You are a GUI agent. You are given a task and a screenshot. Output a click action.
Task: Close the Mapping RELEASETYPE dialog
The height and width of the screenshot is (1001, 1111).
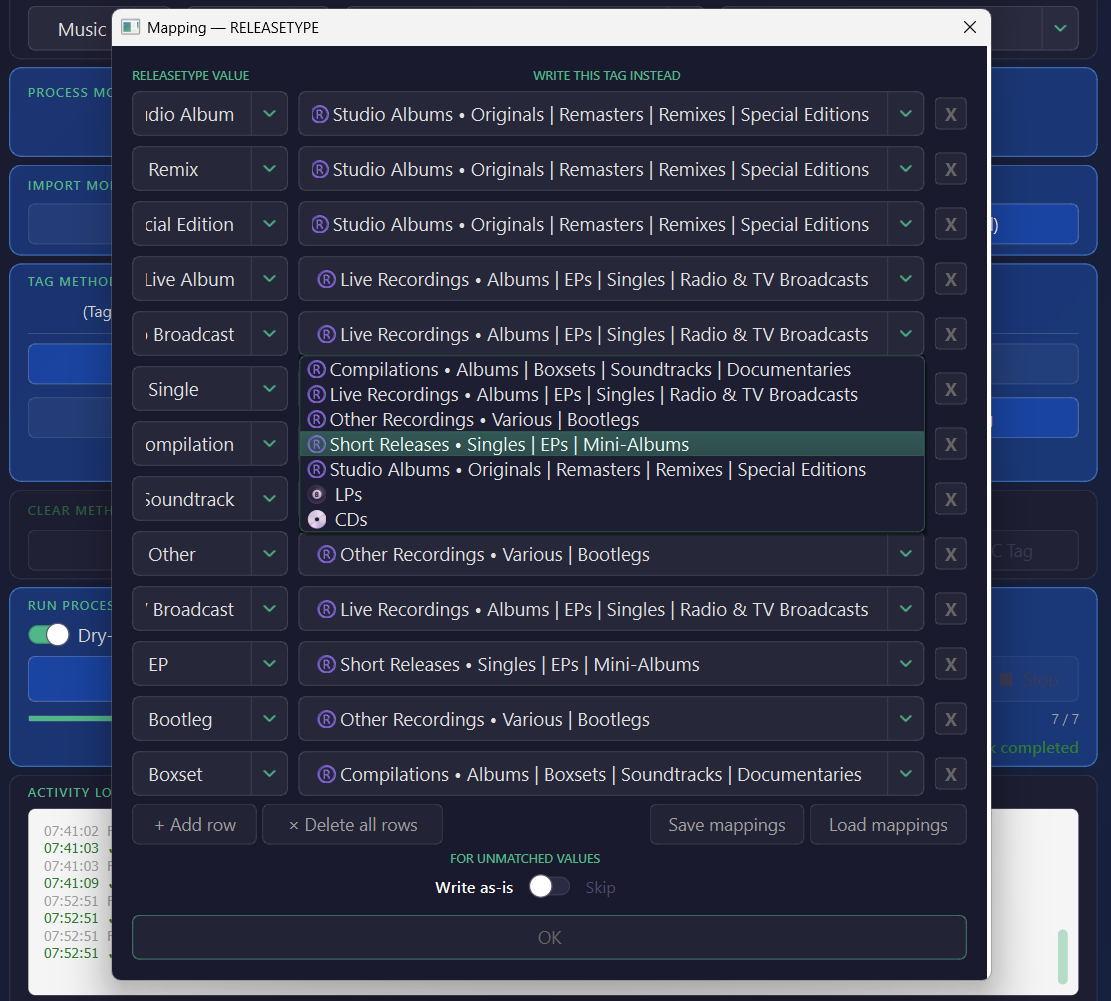970,27
